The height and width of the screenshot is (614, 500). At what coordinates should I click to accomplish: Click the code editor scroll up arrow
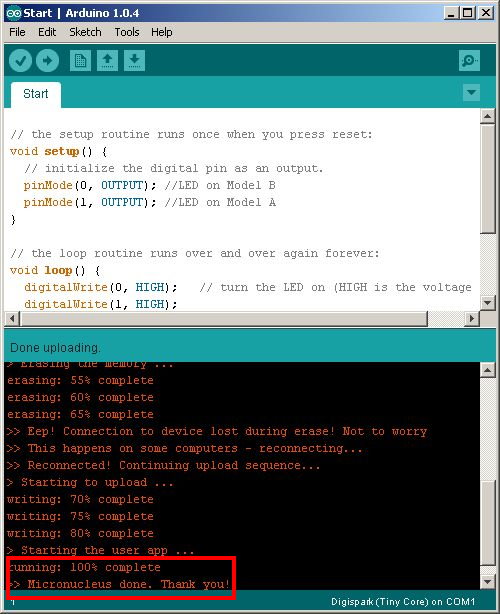click(x=487, y=116)
